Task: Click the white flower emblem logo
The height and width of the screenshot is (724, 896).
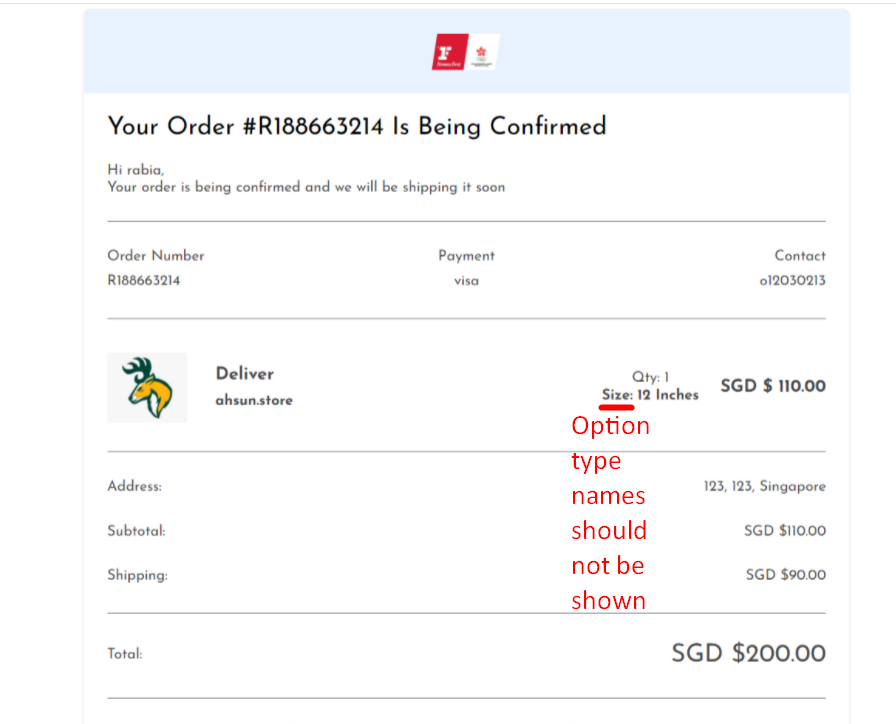Action: click(483, 52)
